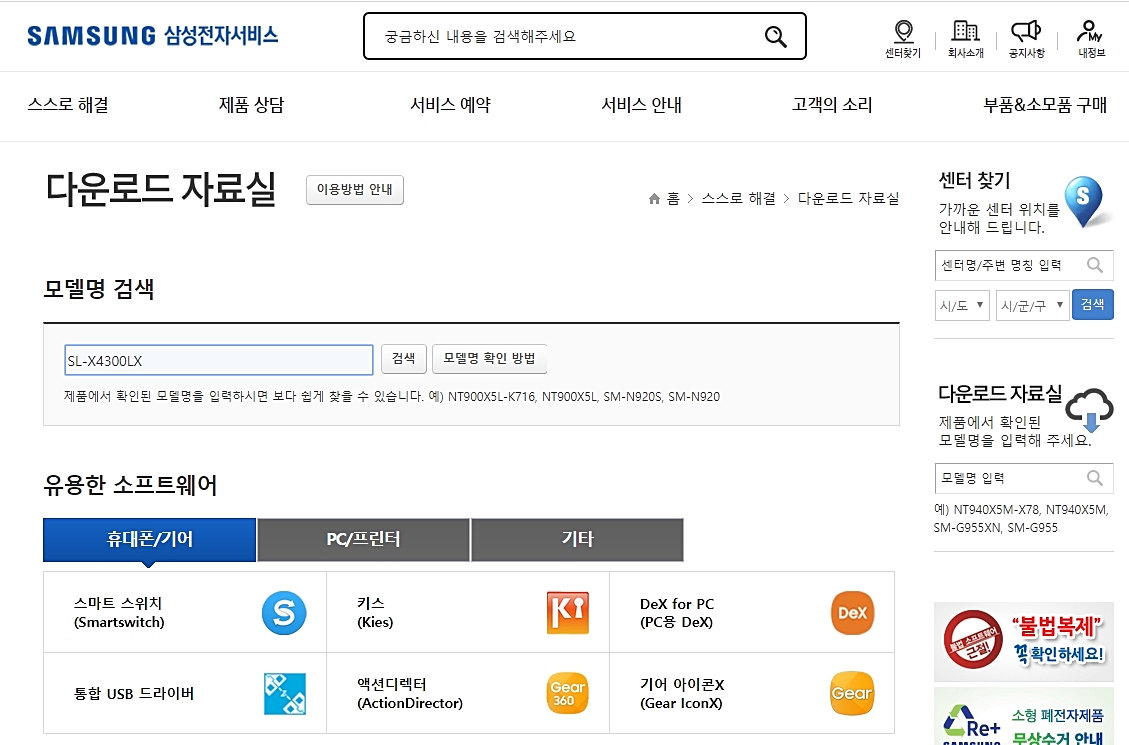Click the blue S map pin icon

(1085, 202)
